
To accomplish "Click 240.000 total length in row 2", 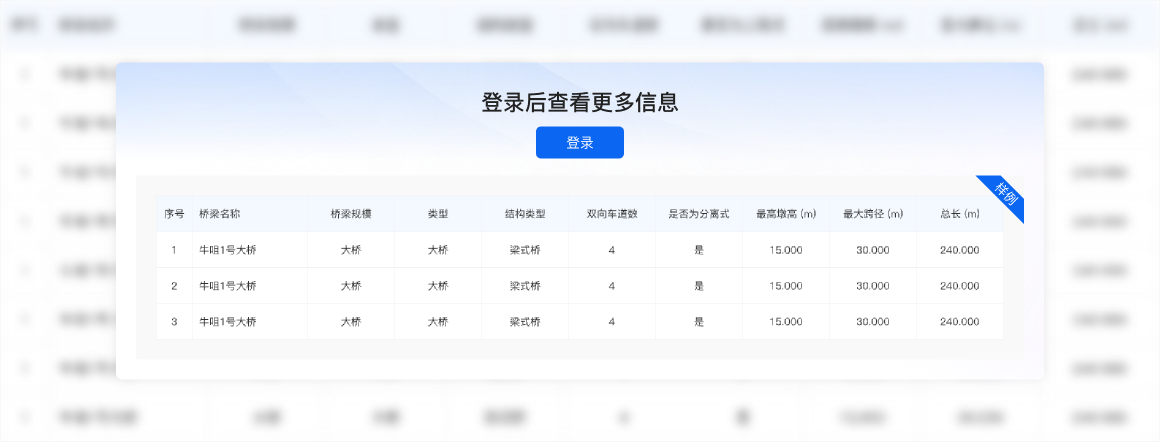I will pos(960,286).
